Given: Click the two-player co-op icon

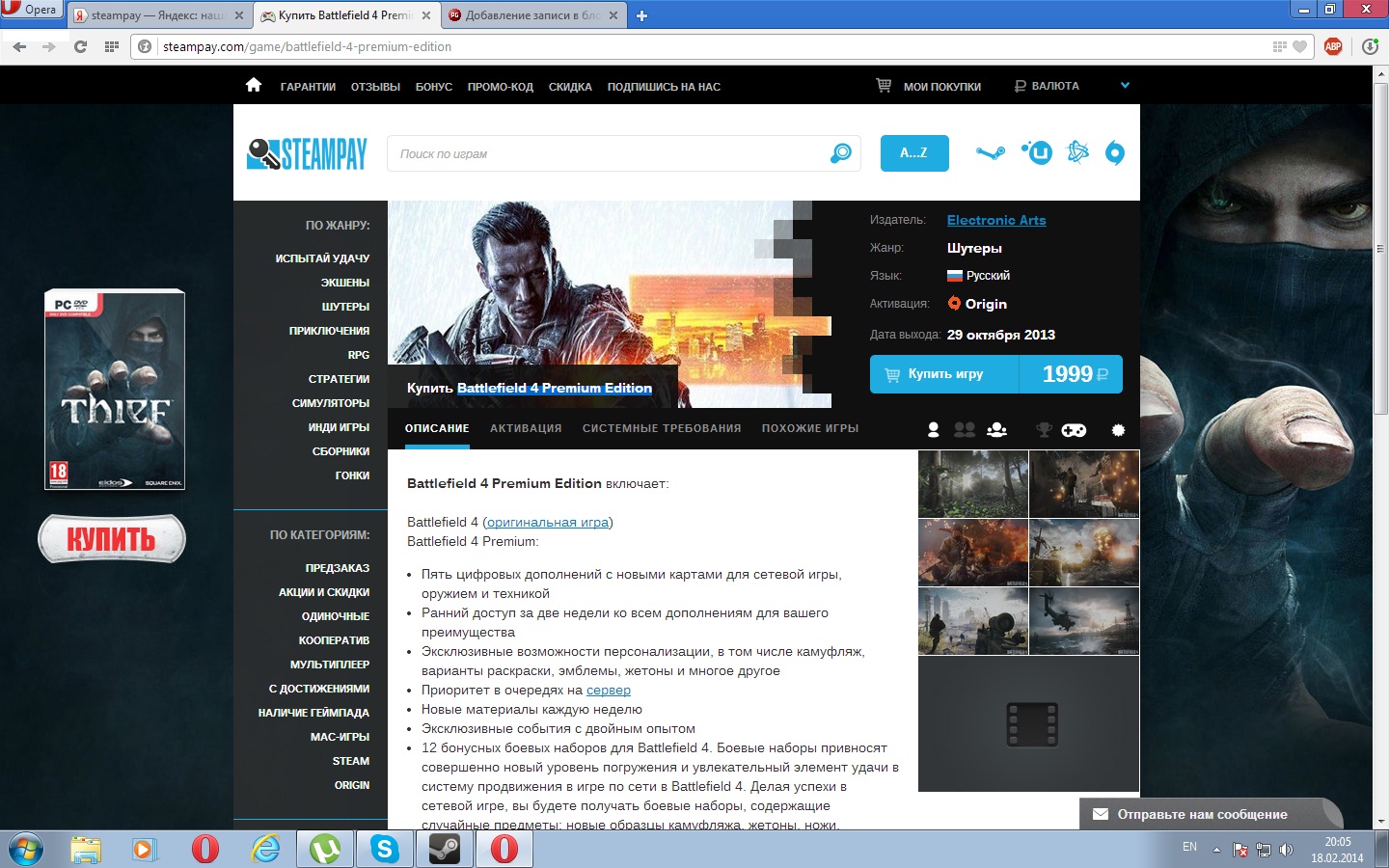Looking at the screenshot, I should point(964,430).
